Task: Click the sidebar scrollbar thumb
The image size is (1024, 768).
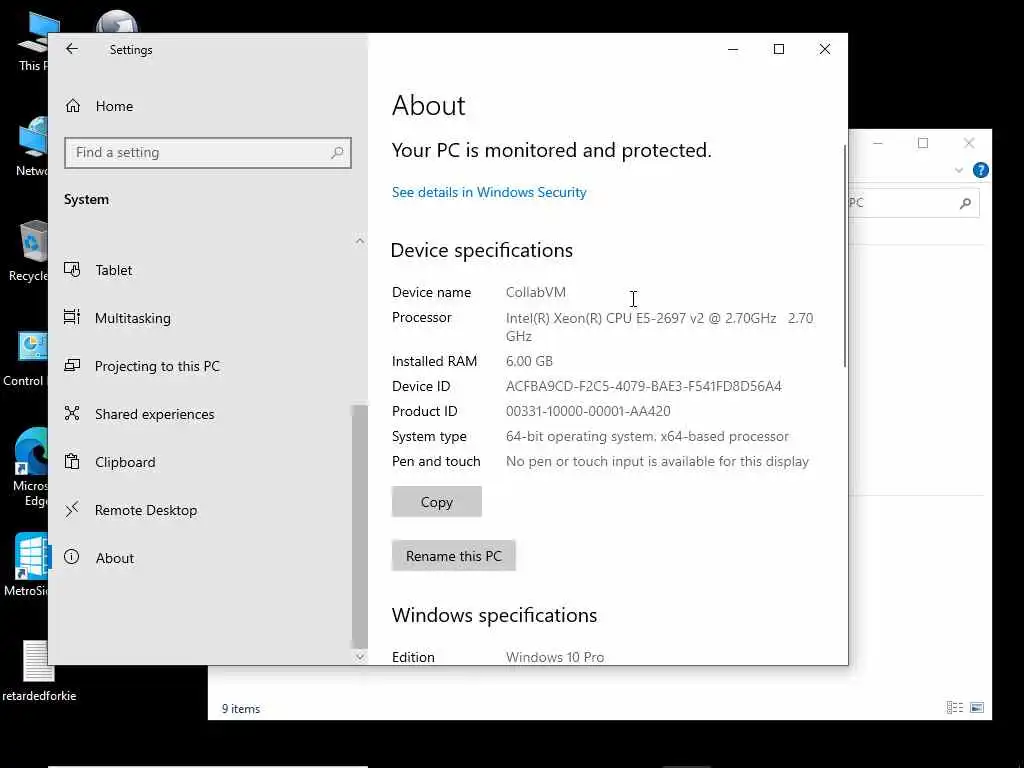Action: [360, 526]
